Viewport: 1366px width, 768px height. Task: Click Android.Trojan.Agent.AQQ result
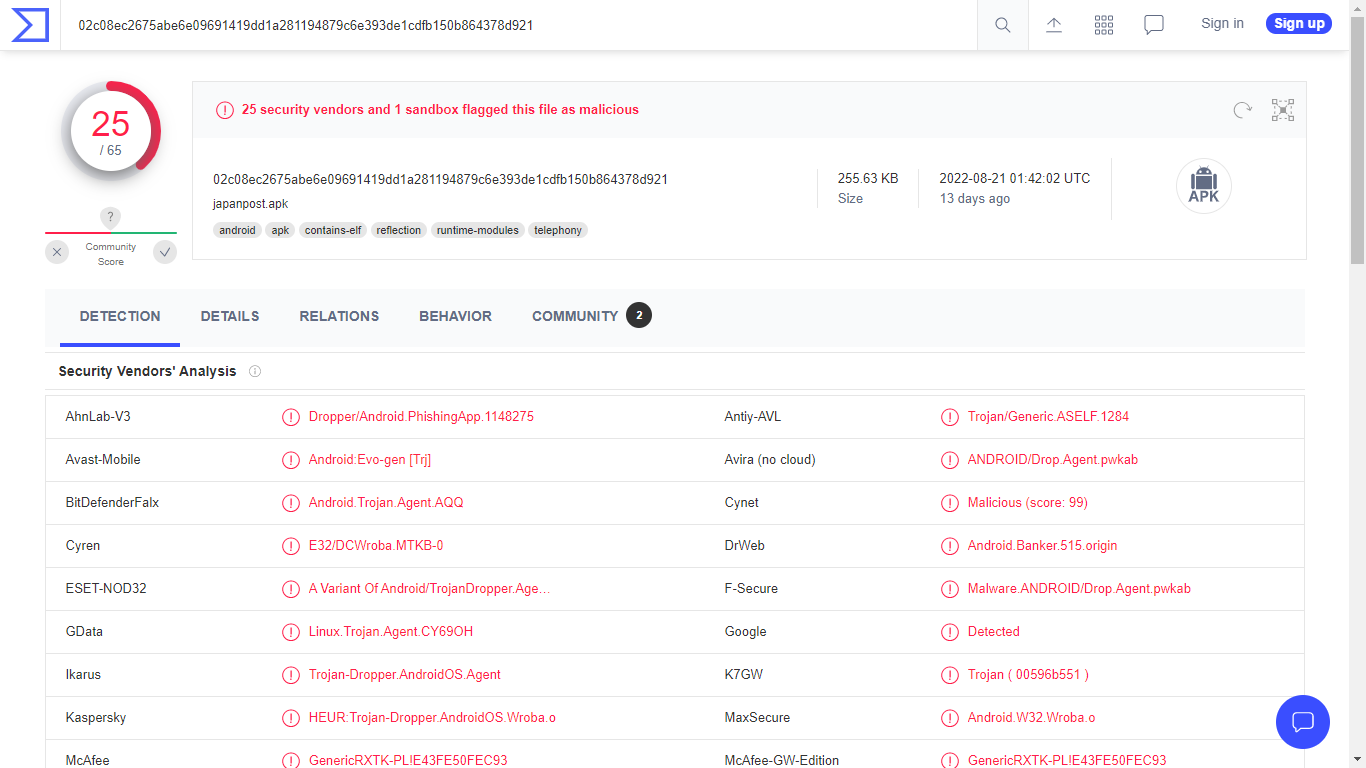tap(386, 503)
